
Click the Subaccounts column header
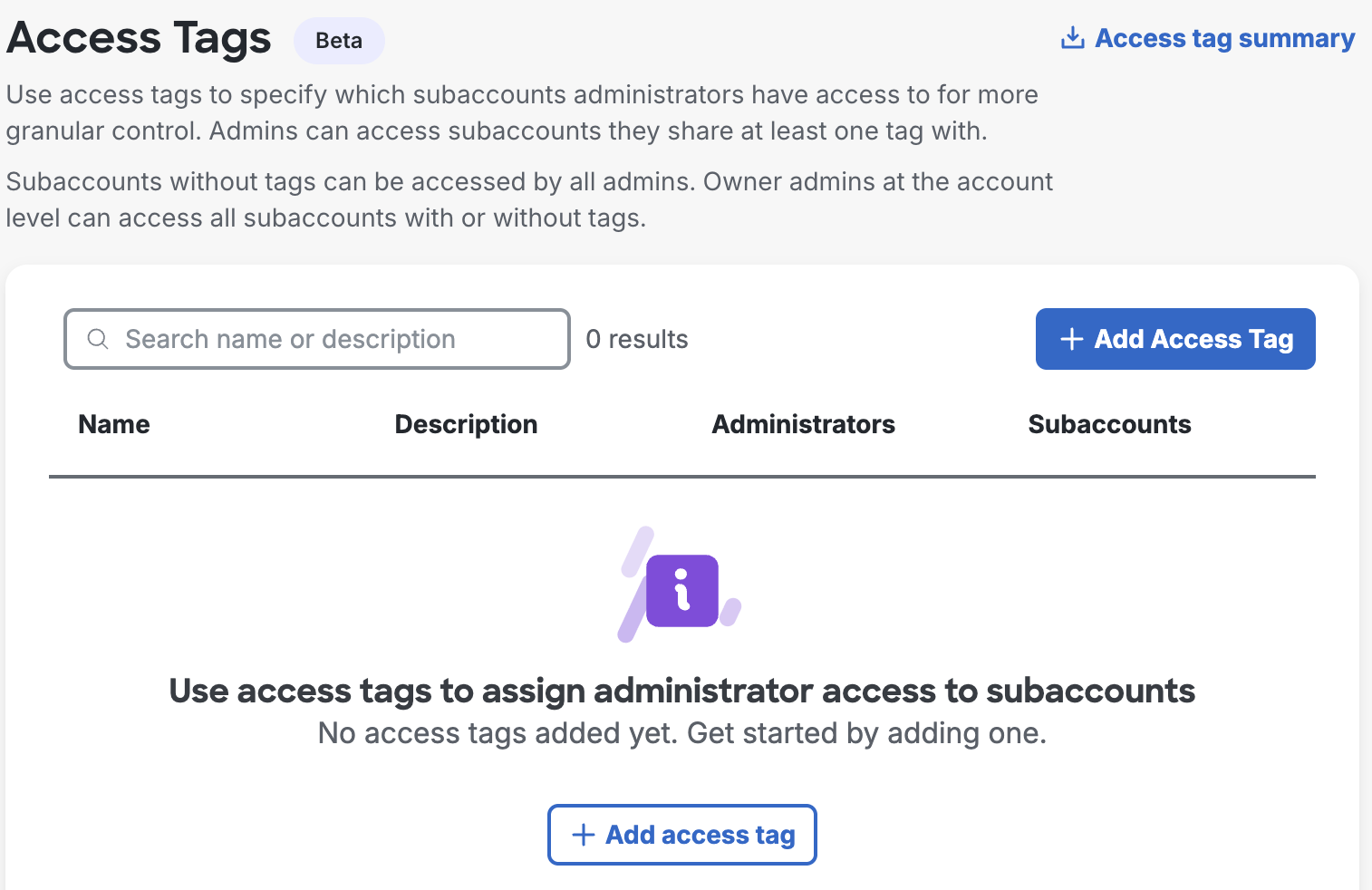tap(1109, 423)
